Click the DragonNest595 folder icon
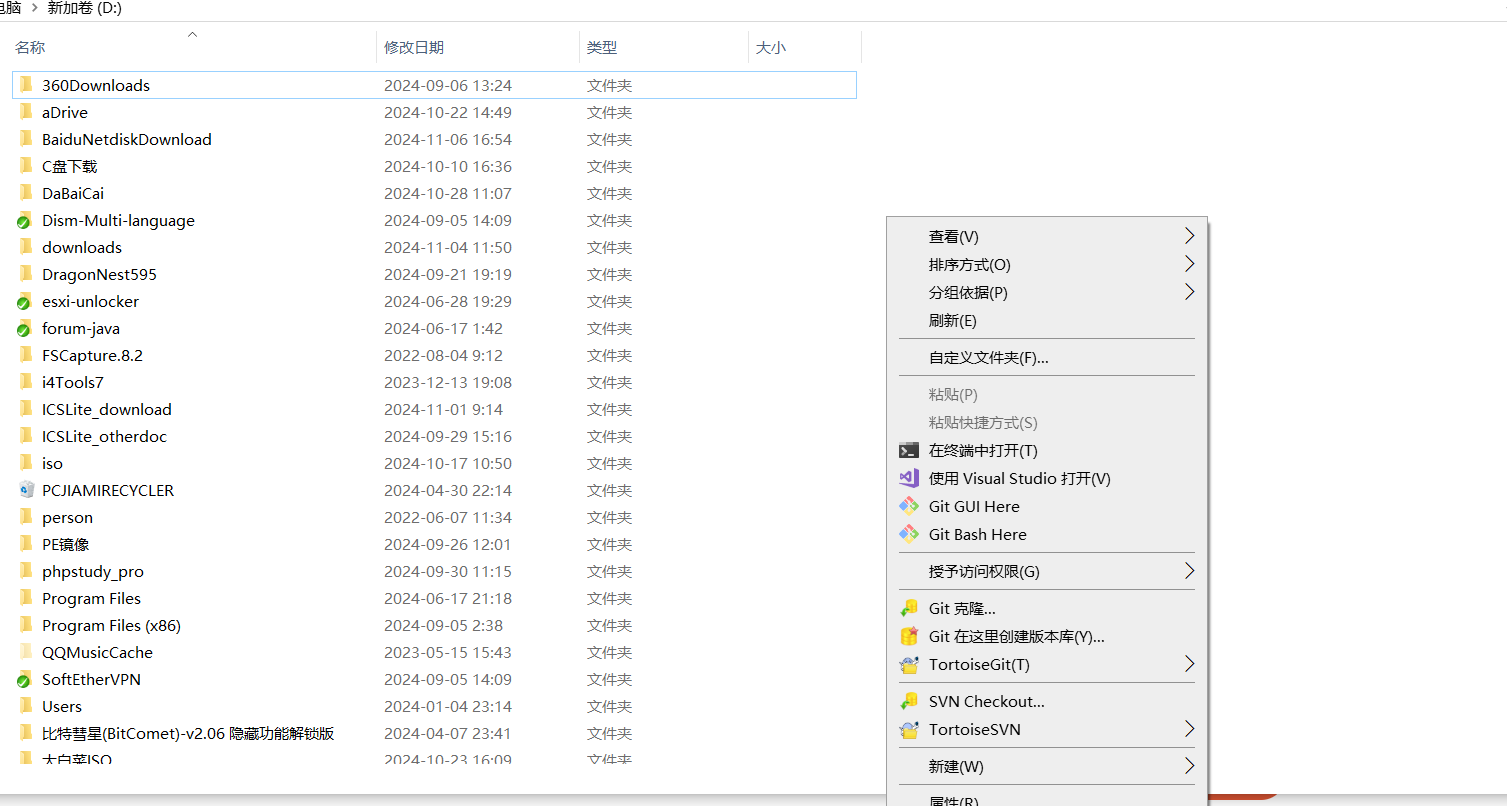Viewport: 1507px width, 806px height. [26, 274]
